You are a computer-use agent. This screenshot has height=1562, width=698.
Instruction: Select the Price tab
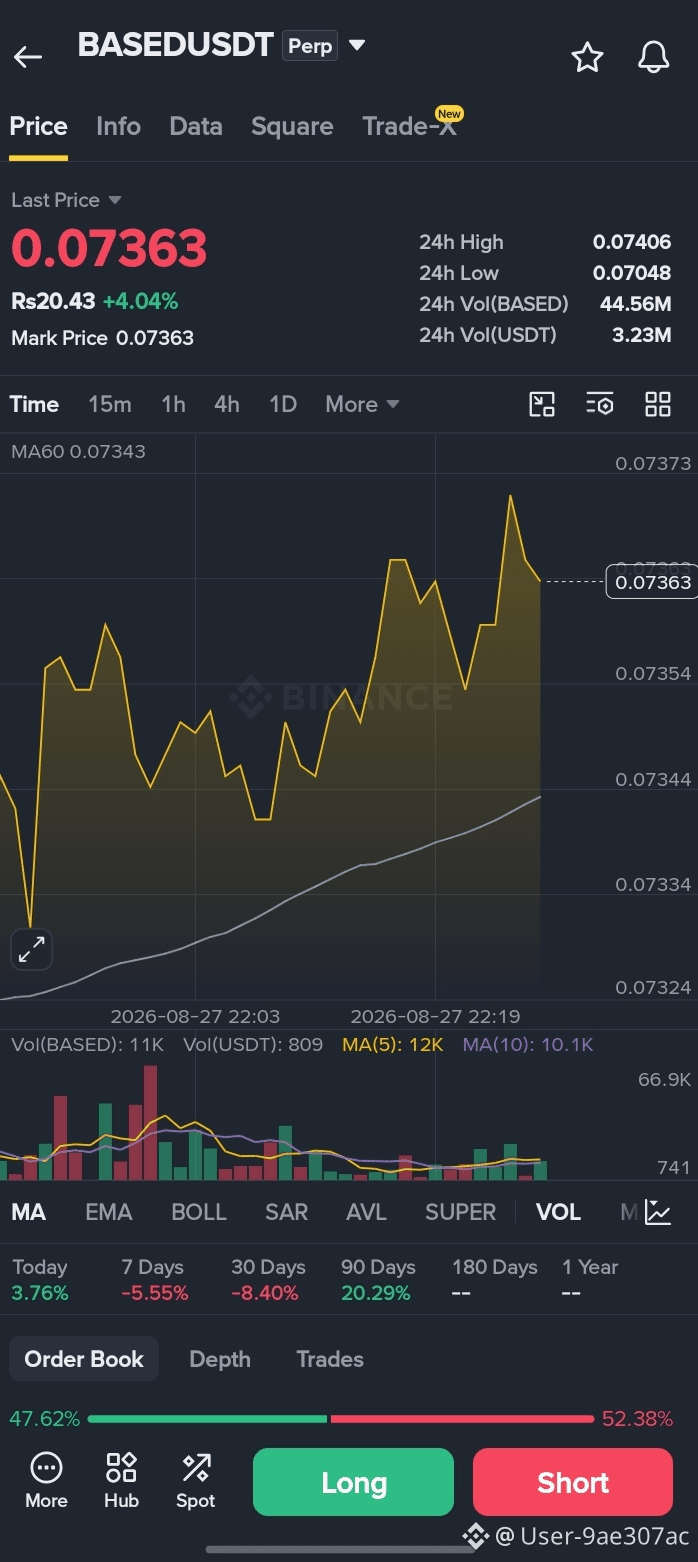[x=39, y=127]
